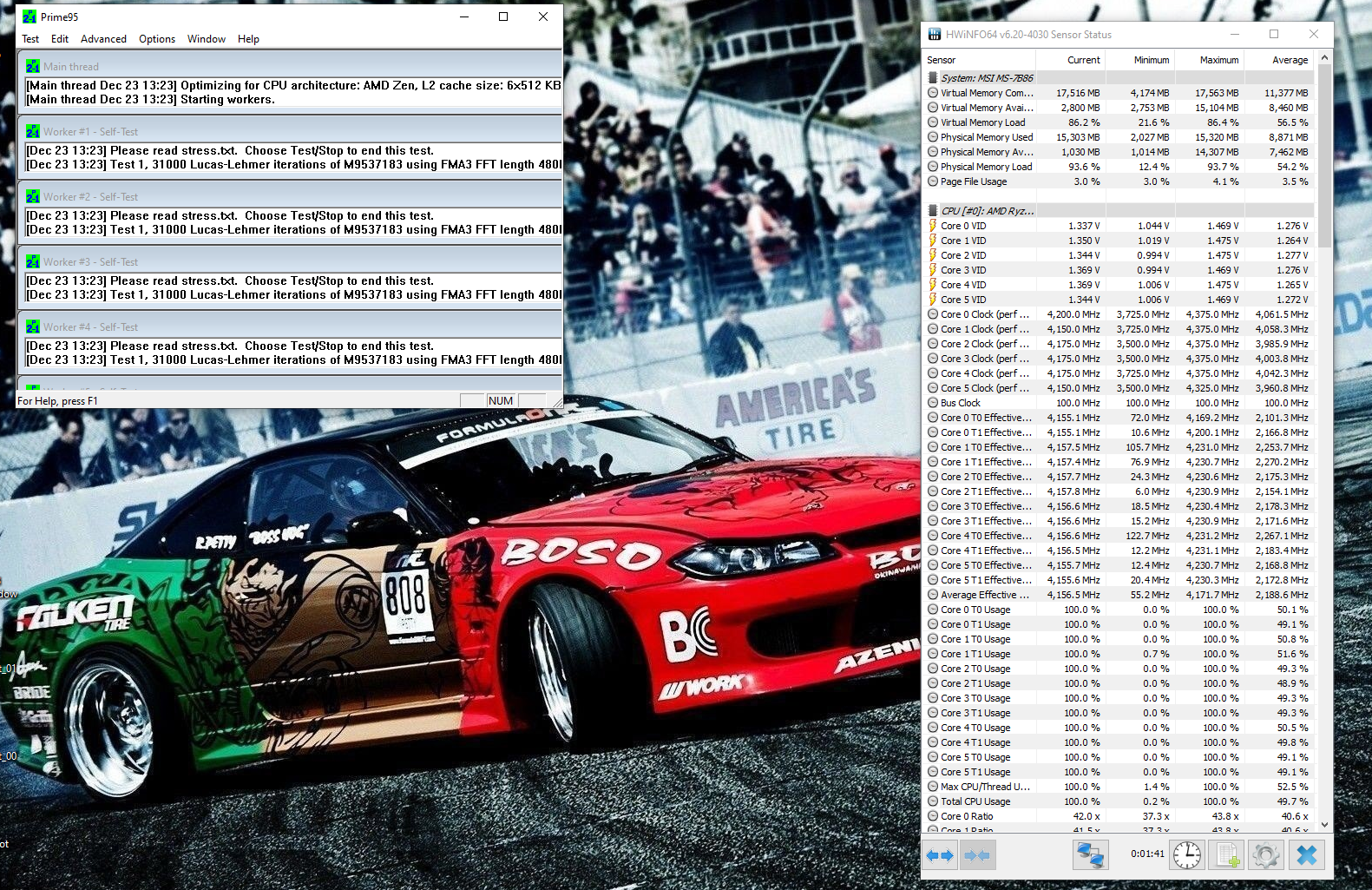Viewport: 1372px width, 890px height.
Task: Click the Worker #1 Self-Test window icon
Action: (x=33, y=131)
